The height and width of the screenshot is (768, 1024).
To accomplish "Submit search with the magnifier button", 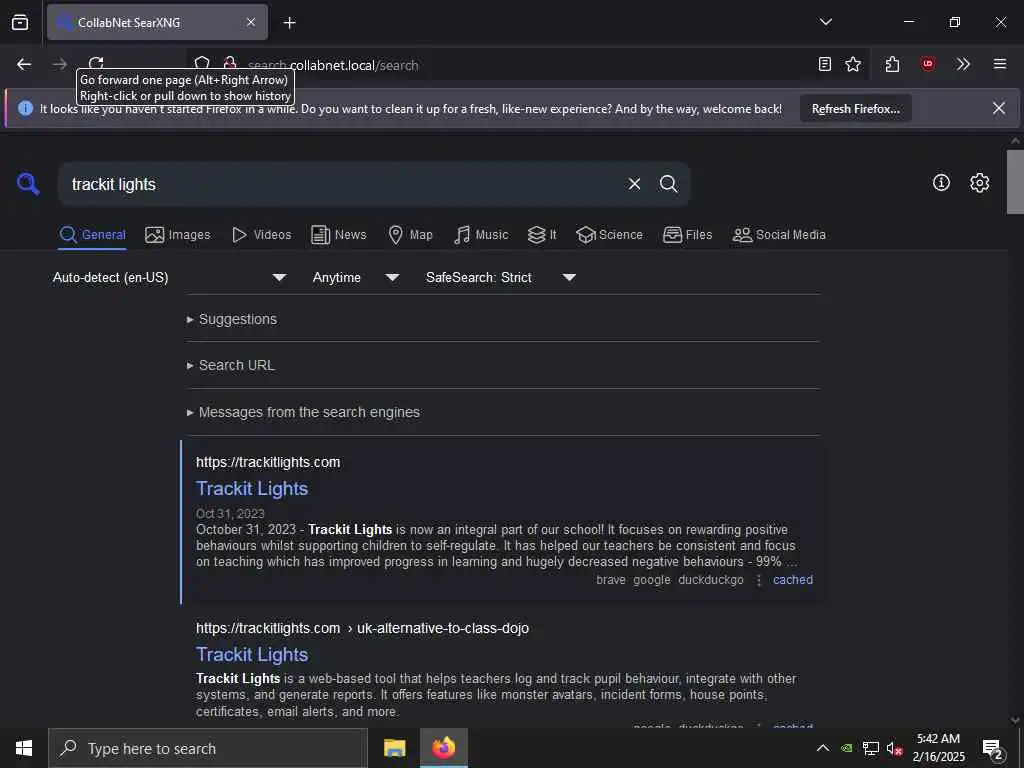I will point(668,184).
